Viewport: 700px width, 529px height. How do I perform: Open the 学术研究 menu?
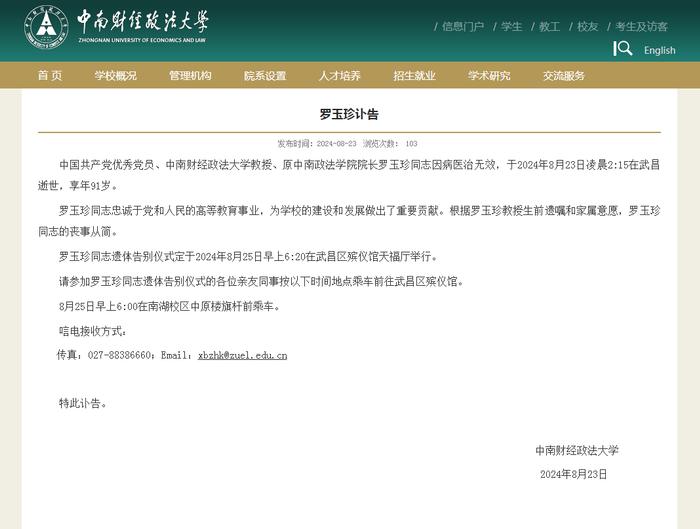489,75
